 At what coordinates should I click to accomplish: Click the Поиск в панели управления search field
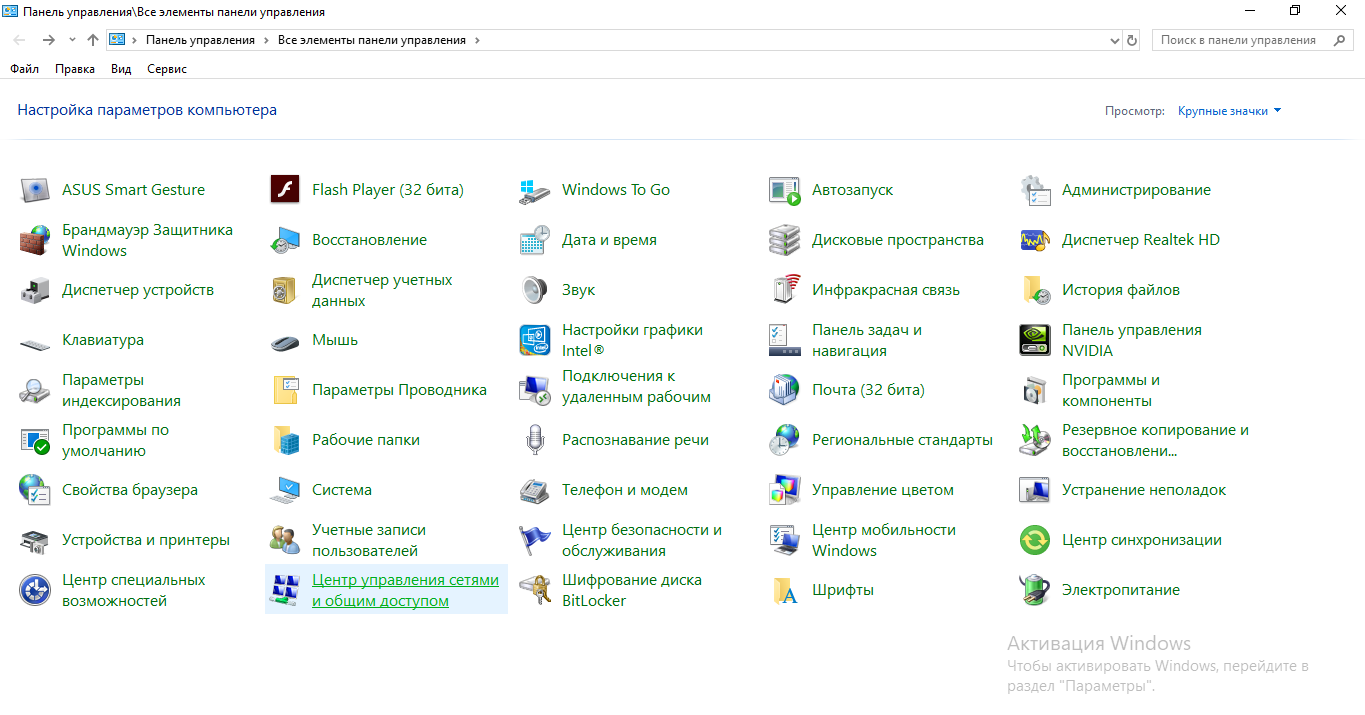coord(1238,40)
